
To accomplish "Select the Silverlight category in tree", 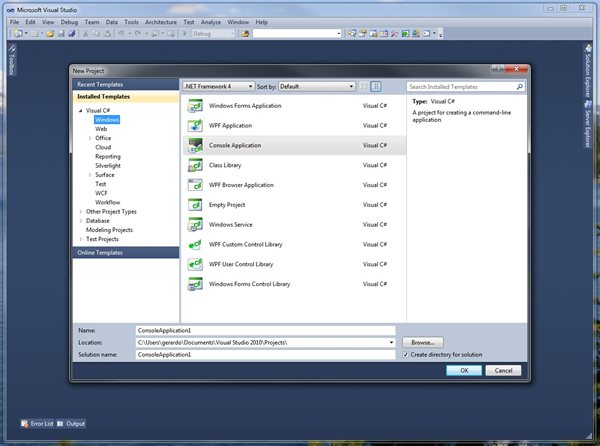I will (x=108, y=166).
